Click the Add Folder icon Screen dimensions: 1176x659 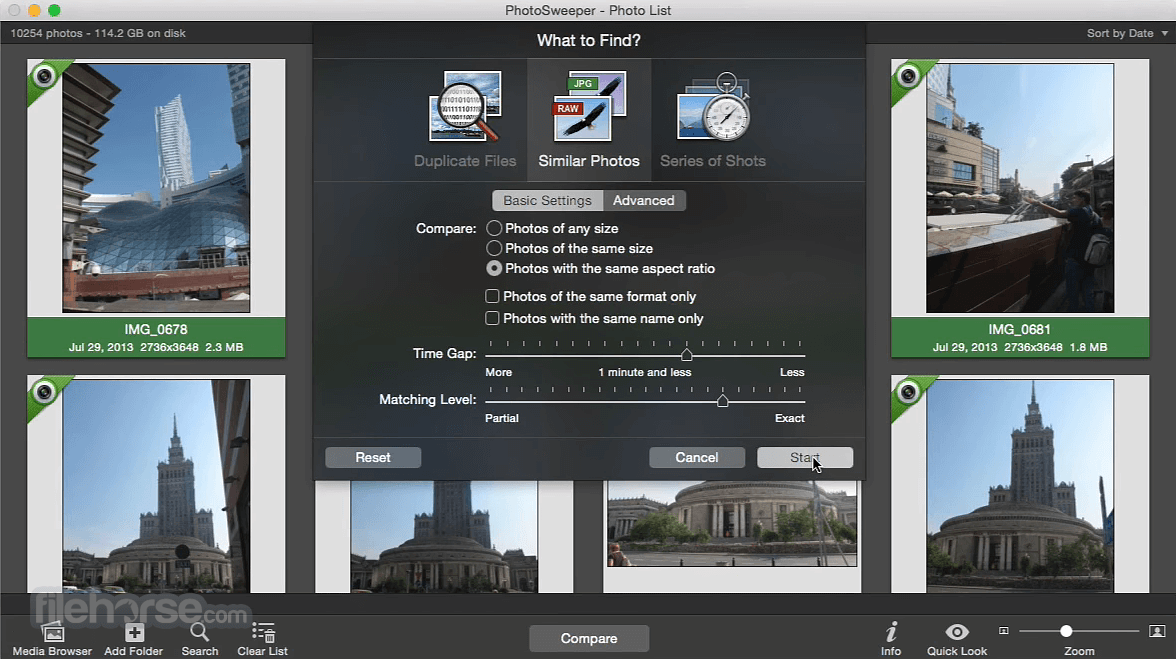(134, 633)
